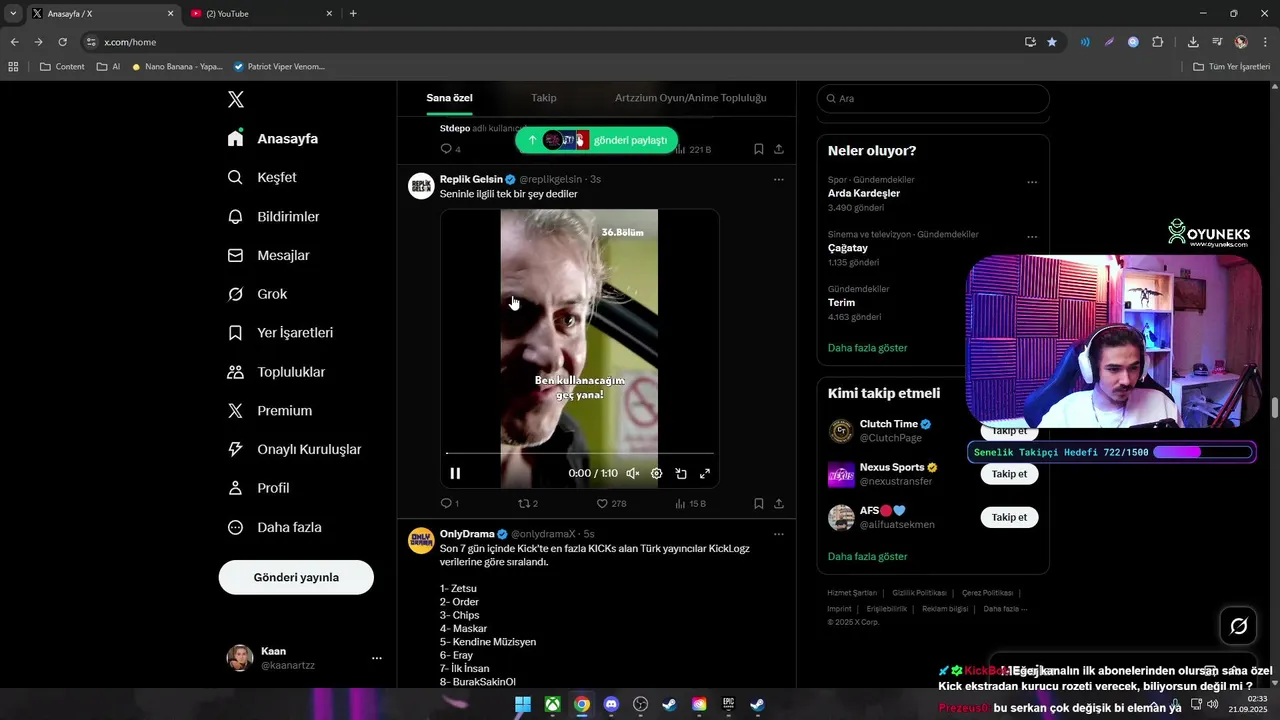Open Onaylı Kuruluşlar in the sidebar
This screenshot has height=720, width=1280.
(294, 449)
